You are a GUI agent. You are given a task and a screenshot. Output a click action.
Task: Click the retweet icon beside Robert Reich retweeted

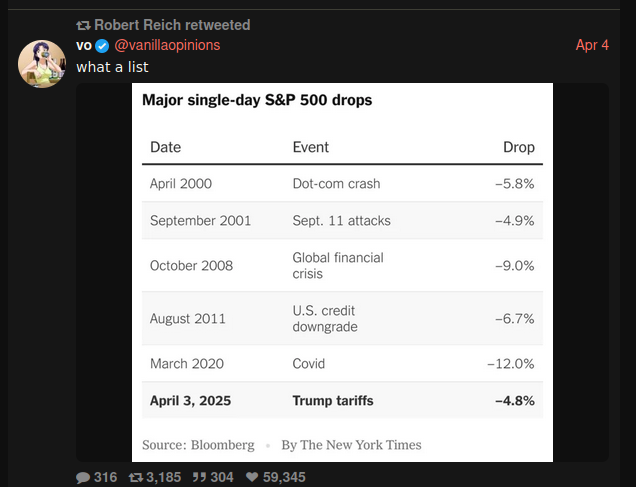(x=83, y=26)
